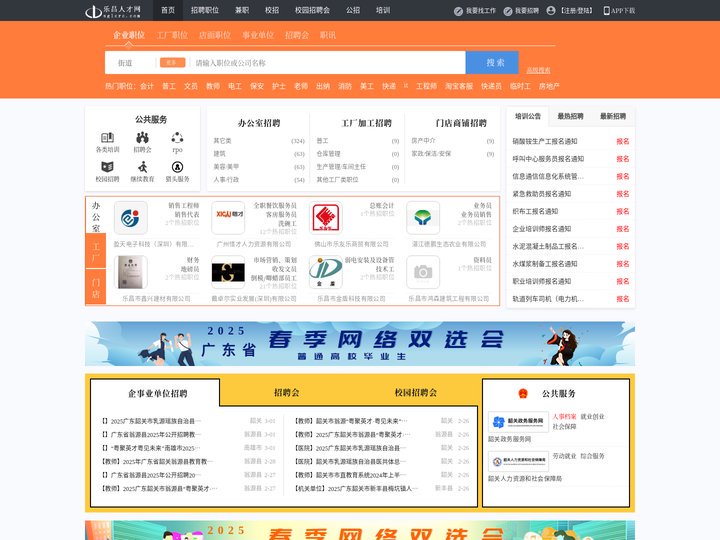Select the 办公室 vertical side tab
Screen dimensions: 720x540
[96, 216]
